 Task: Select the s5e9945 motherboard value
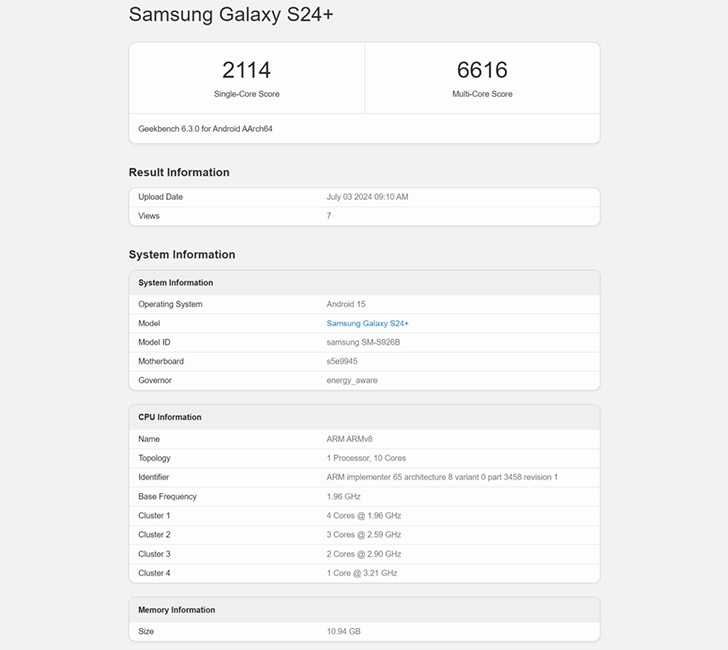(x=342, y=361)
